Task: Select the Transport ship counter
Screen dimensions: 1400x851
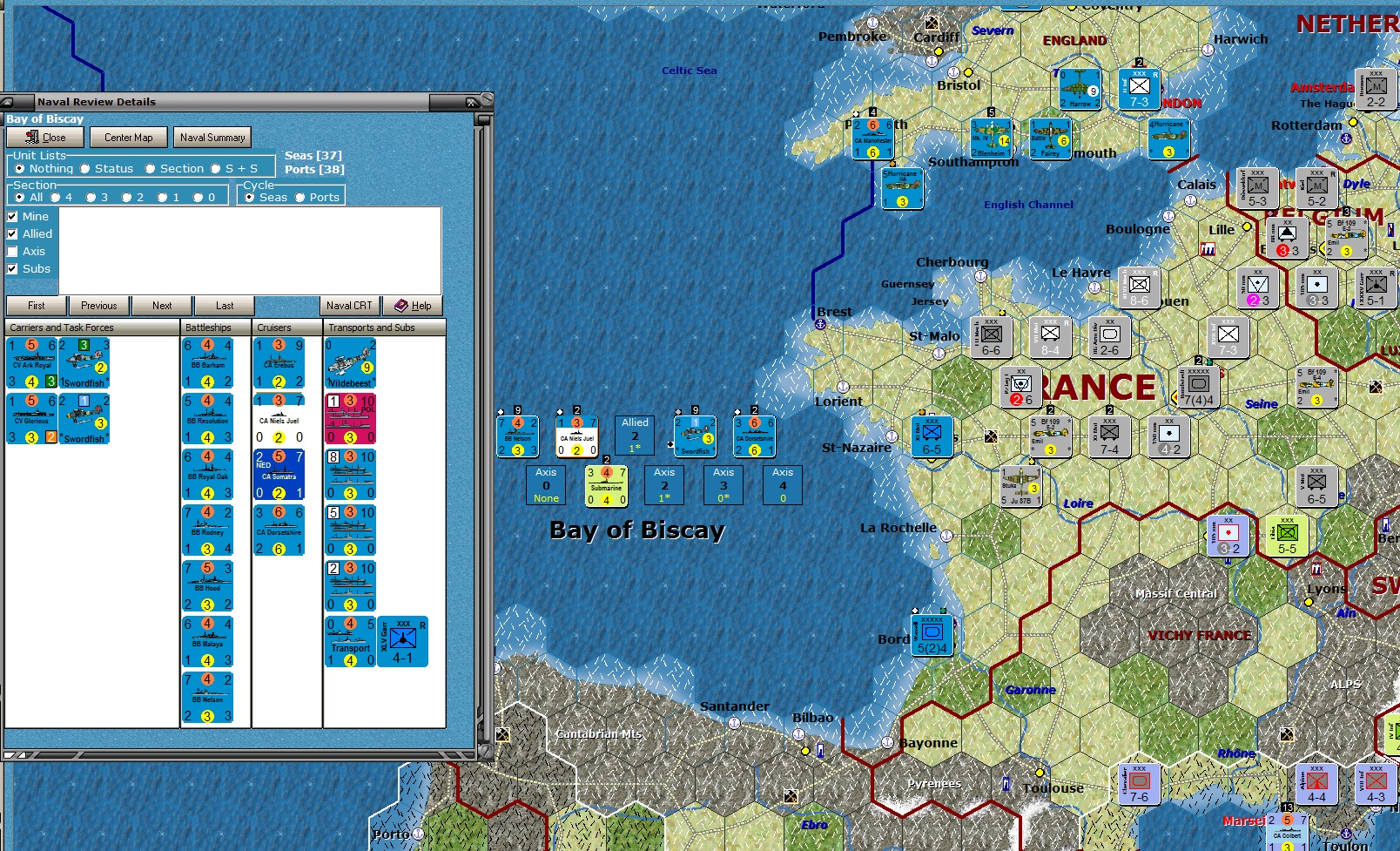Action: point(351,642)
